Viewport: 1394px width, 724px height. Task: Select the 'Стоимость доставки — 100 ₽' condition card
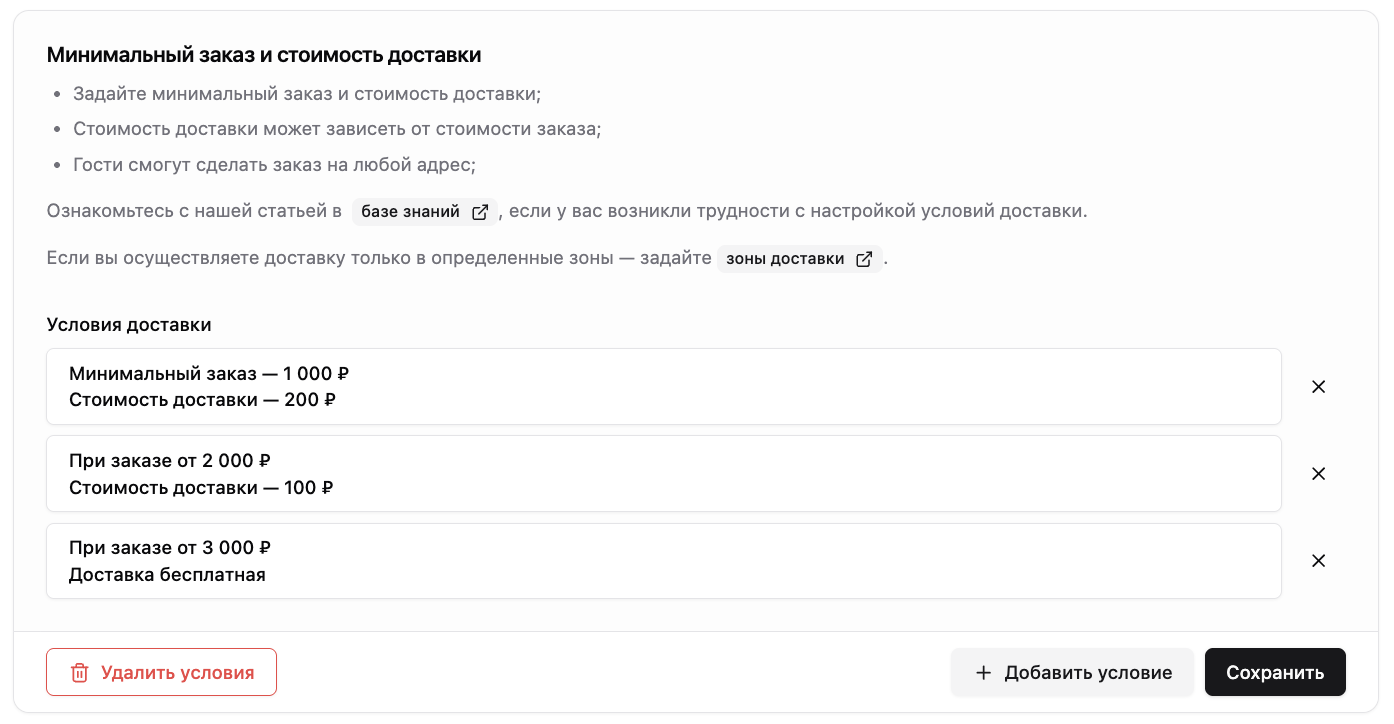pyautogui.click(x=664, y=474)
